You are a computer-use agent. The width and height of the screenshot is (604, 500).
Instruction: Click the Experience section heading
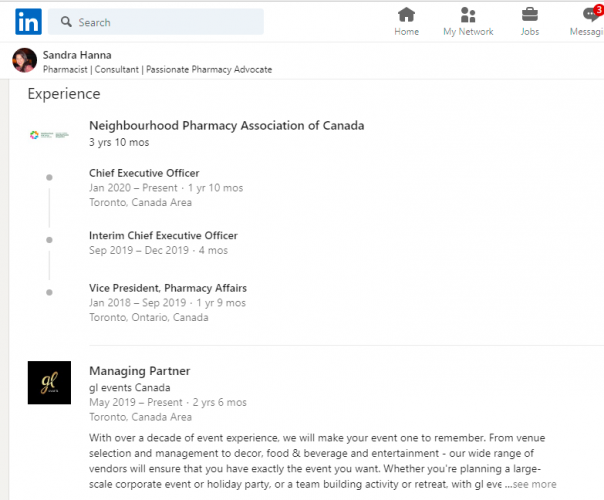[64, 94]
